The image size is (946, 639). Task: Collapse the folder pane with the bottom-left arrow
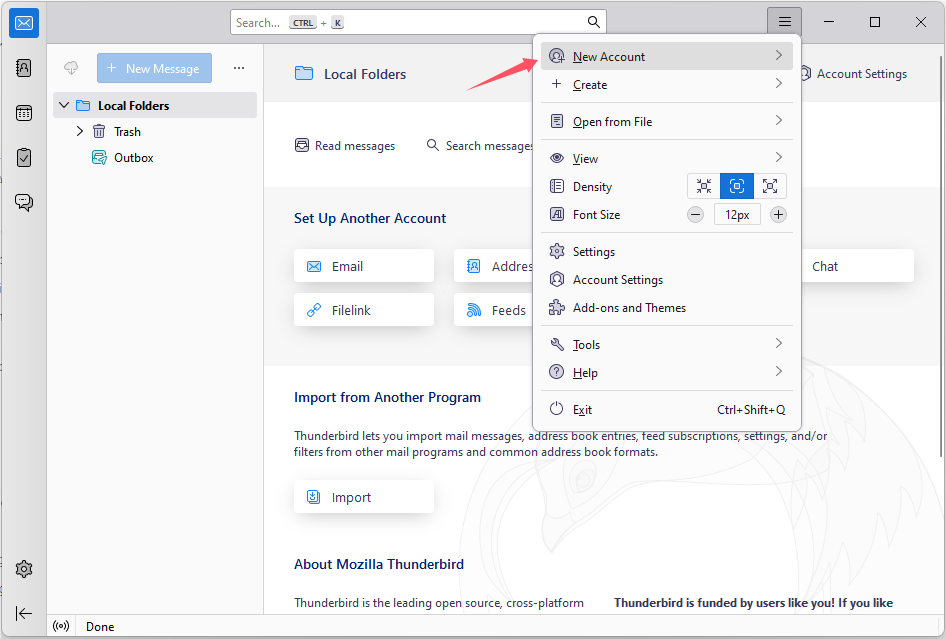pos(23,613)
